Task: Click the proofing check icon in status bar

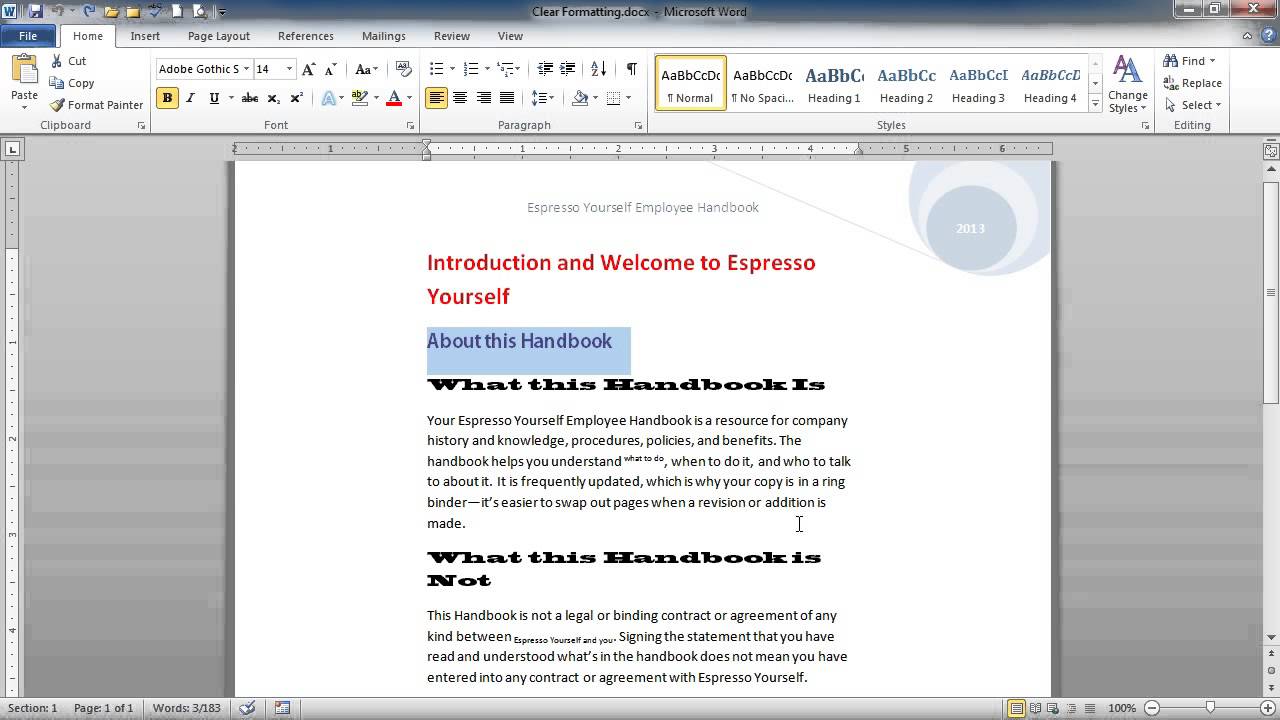Action: tap(247, 708)
